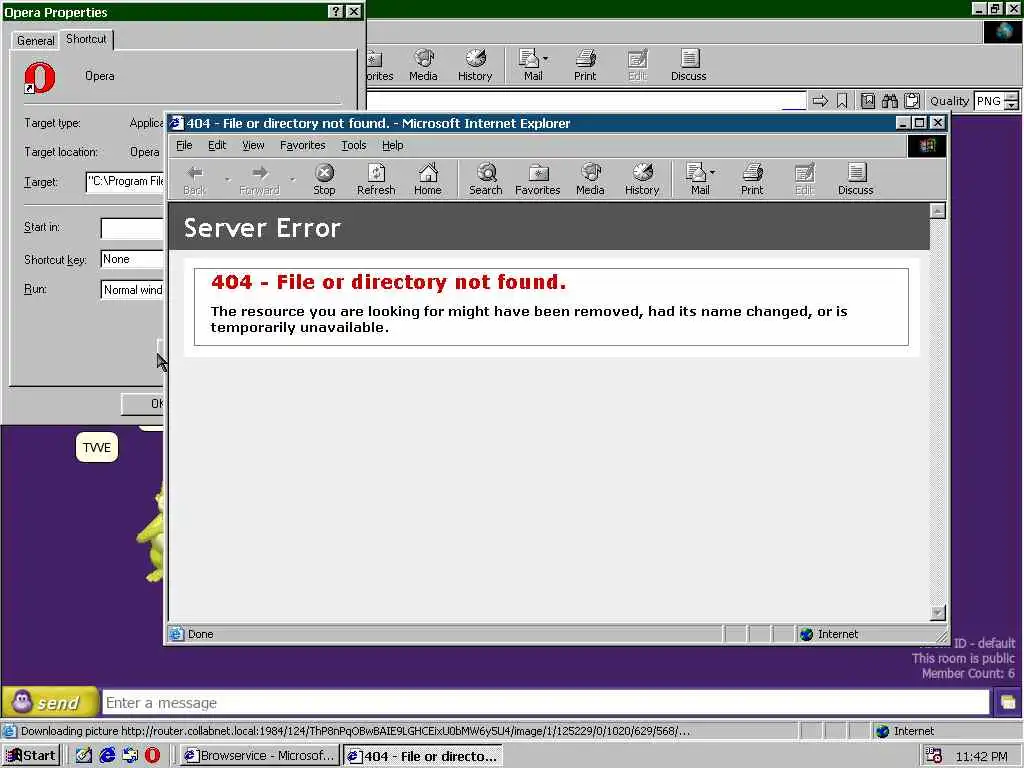Viewport: 1024px width, 768px height.
Task: Click Discuss icon in the background browser toolbar
Action: 688,65
